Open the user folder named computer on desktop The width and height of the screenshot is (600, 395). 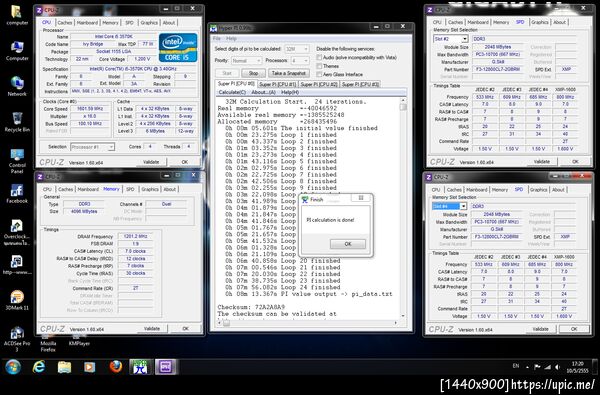pos(17,15)
